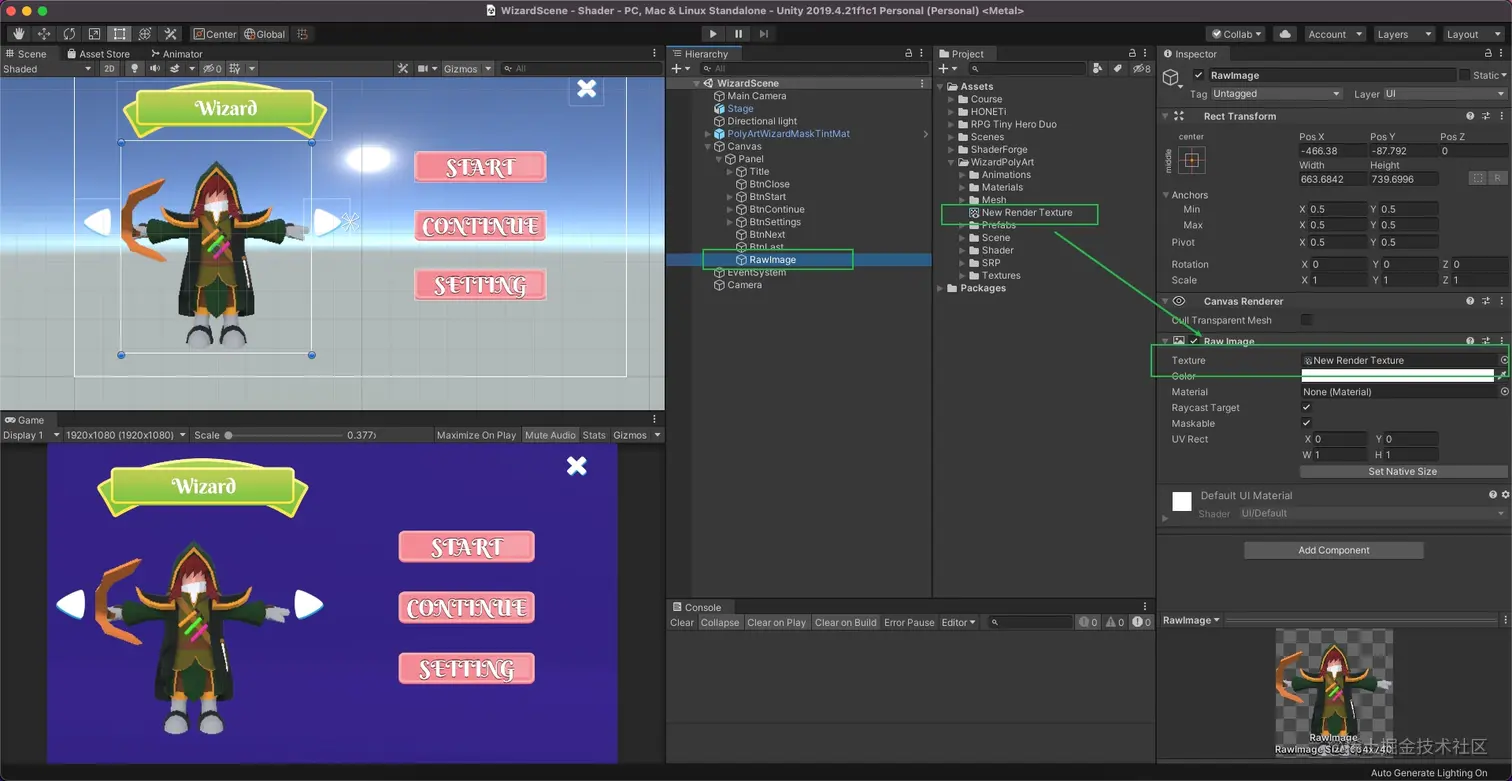Image resolution: width=1512 pixels, height=781 pixels.
Task: Open the Game resolution 1920x1080 dropdown
Action: pos(126,435)
